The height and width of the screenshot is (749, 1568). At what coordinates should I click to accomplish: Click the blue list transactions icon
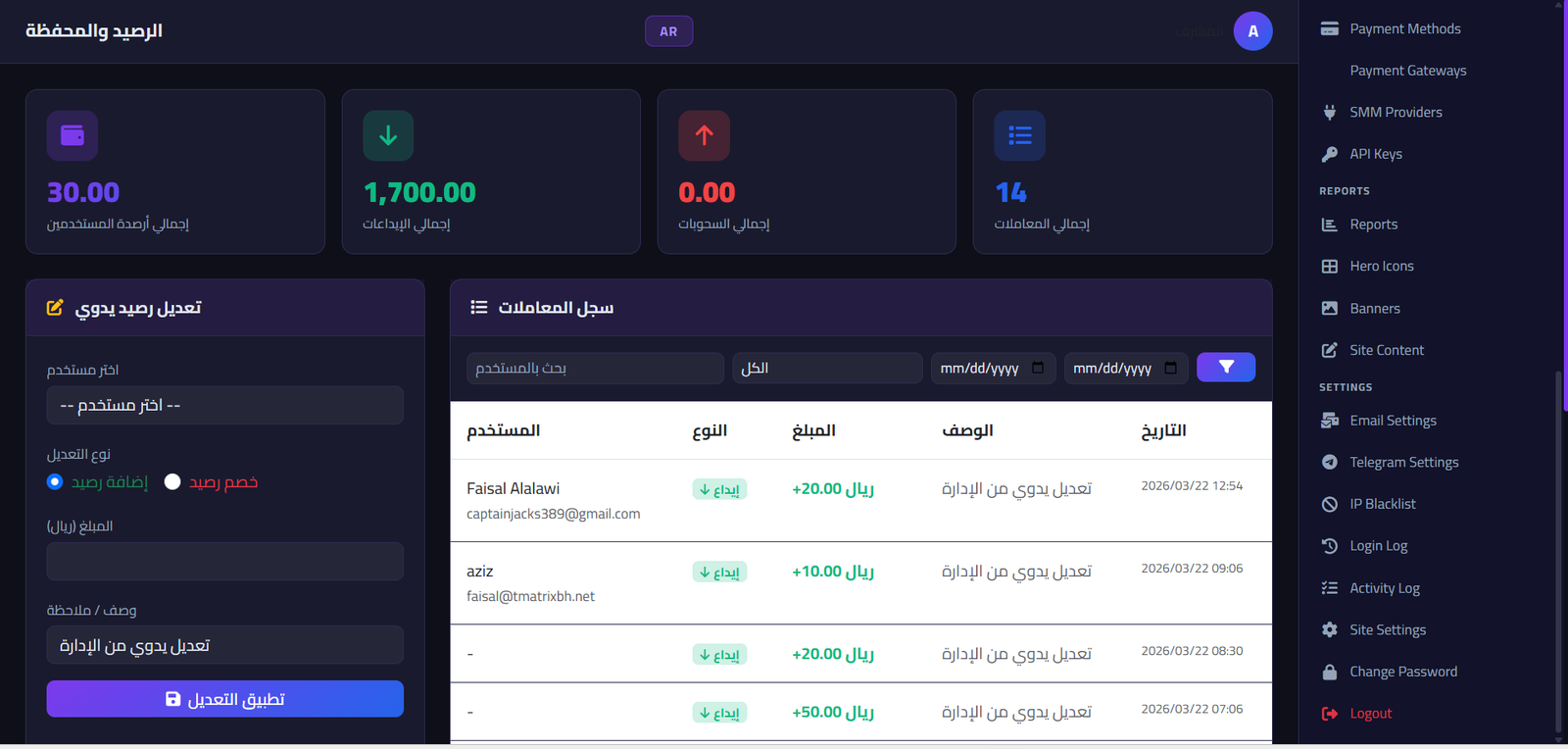coord(1019,135)
